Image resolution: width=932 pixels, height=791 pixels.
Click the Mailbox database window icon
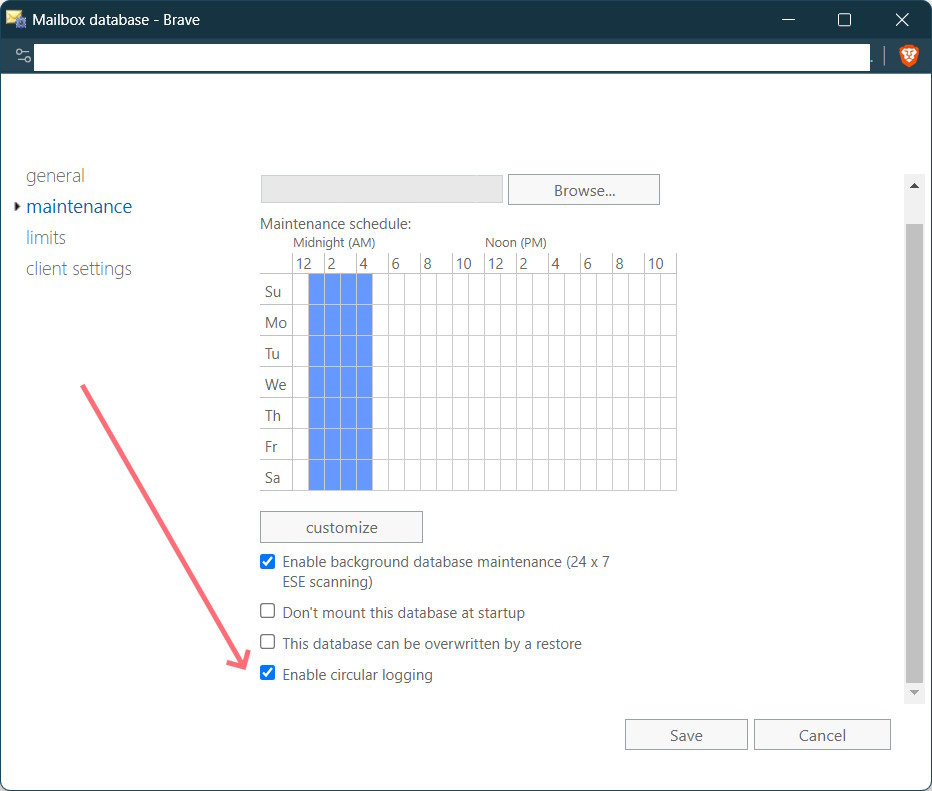tap(16, 19)
